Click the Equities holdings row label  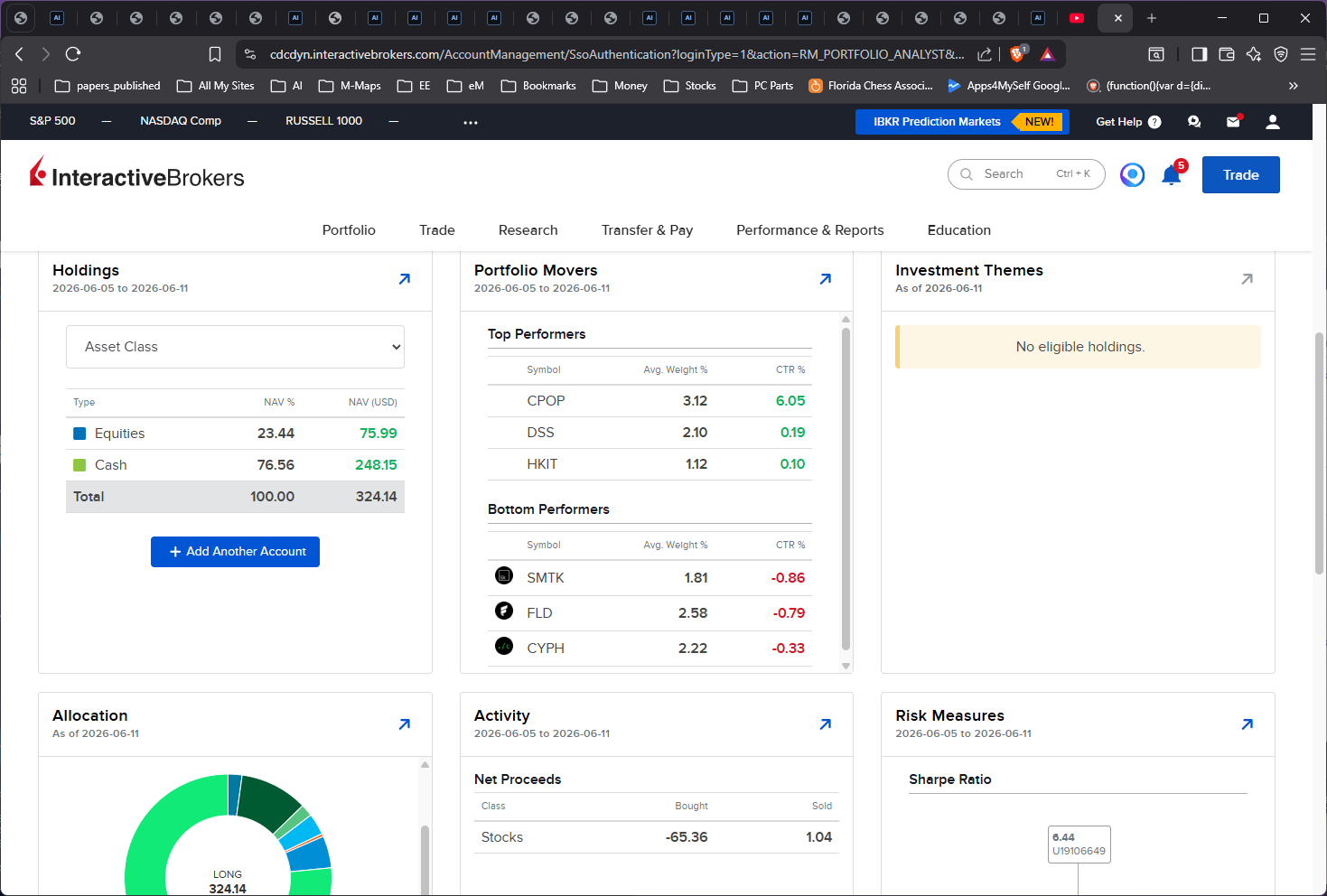(119, 434)
